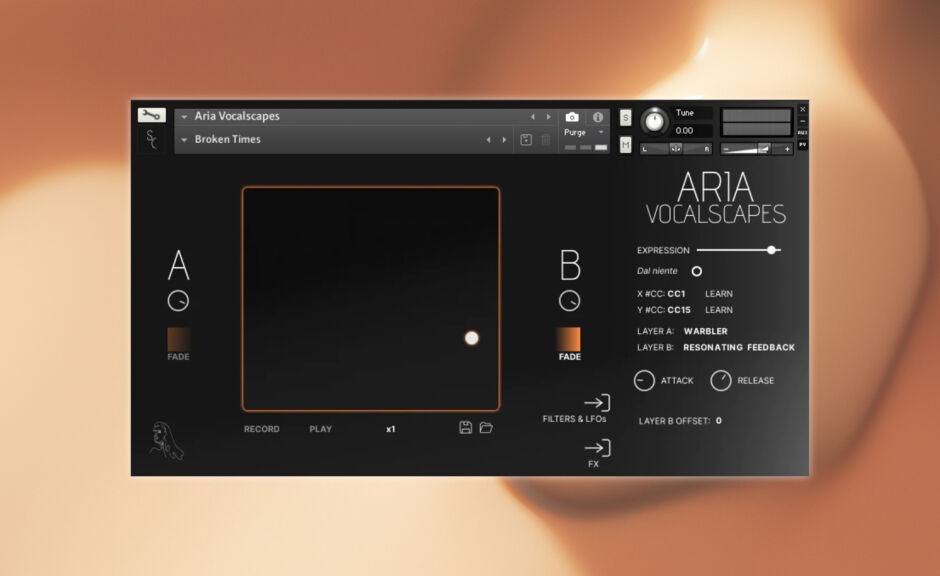940x576 pixels.
Task: Toggle the Dal niente option
Action: pos(697,271)
